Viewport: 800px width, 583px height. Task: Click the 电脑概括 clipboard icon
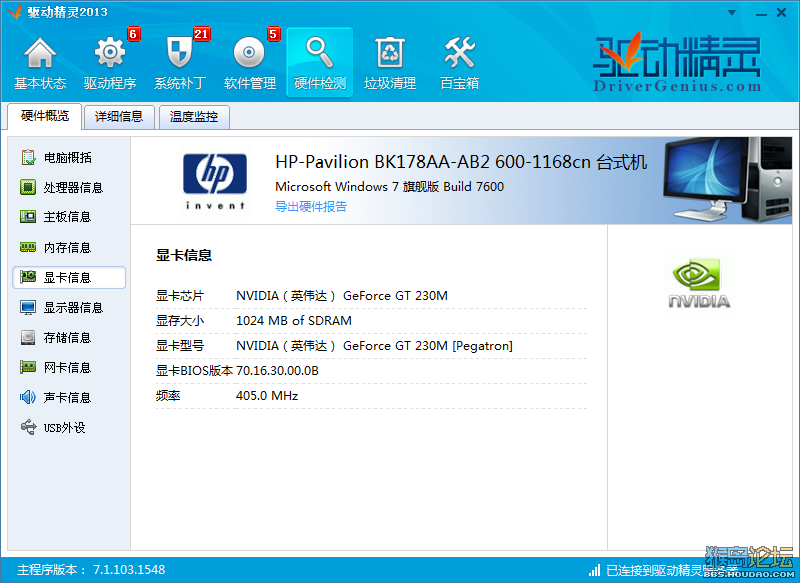(28, 157)
